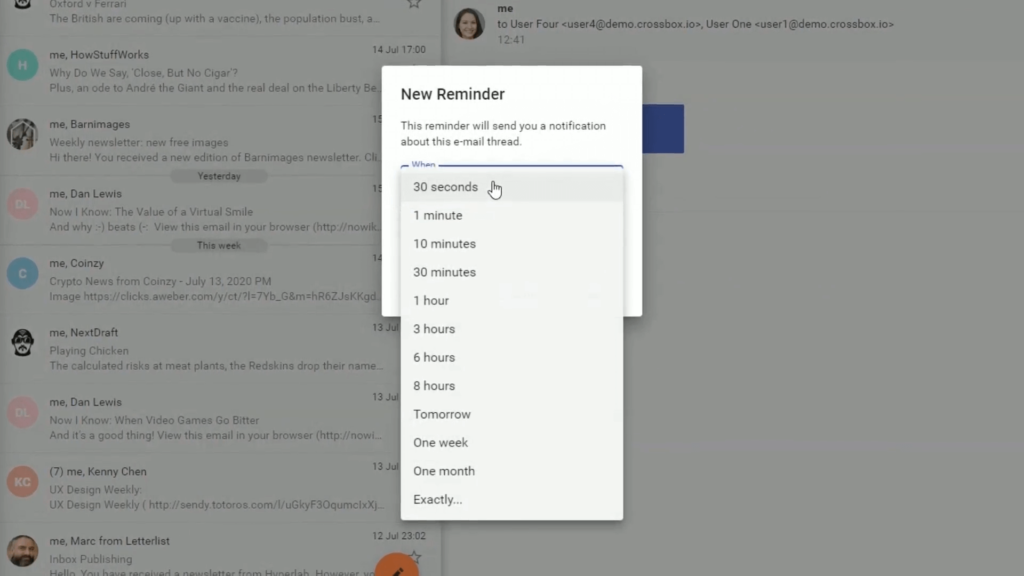This screenshot has height=576, width=1024.
Task: Choose 1 minute from the When list
Action: (438, 215)
